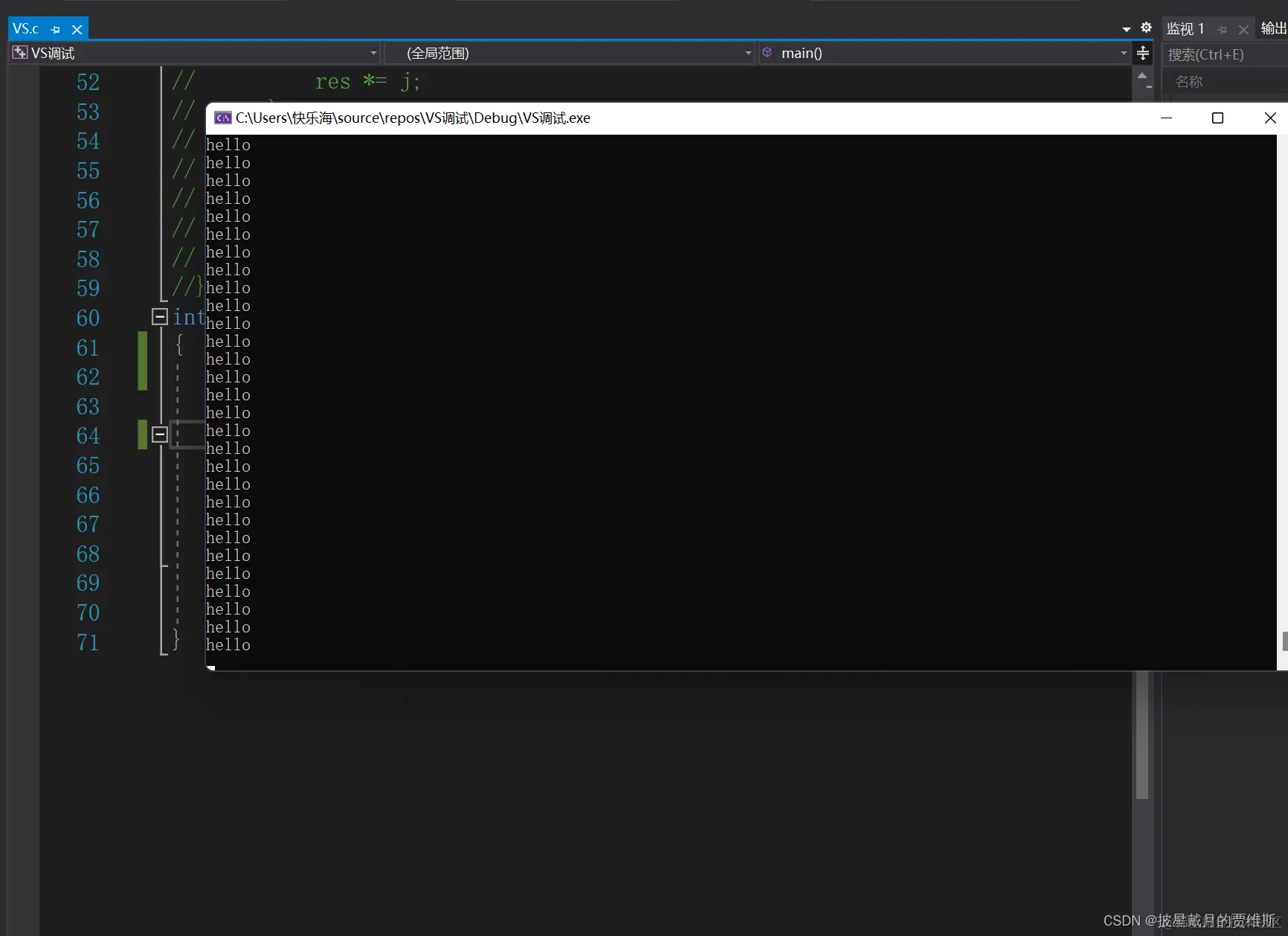Minimize the VS调试.exe console window
The height and width of the screenshot is (936, 1288).
pyautogui.click(x=1166, y=118)
